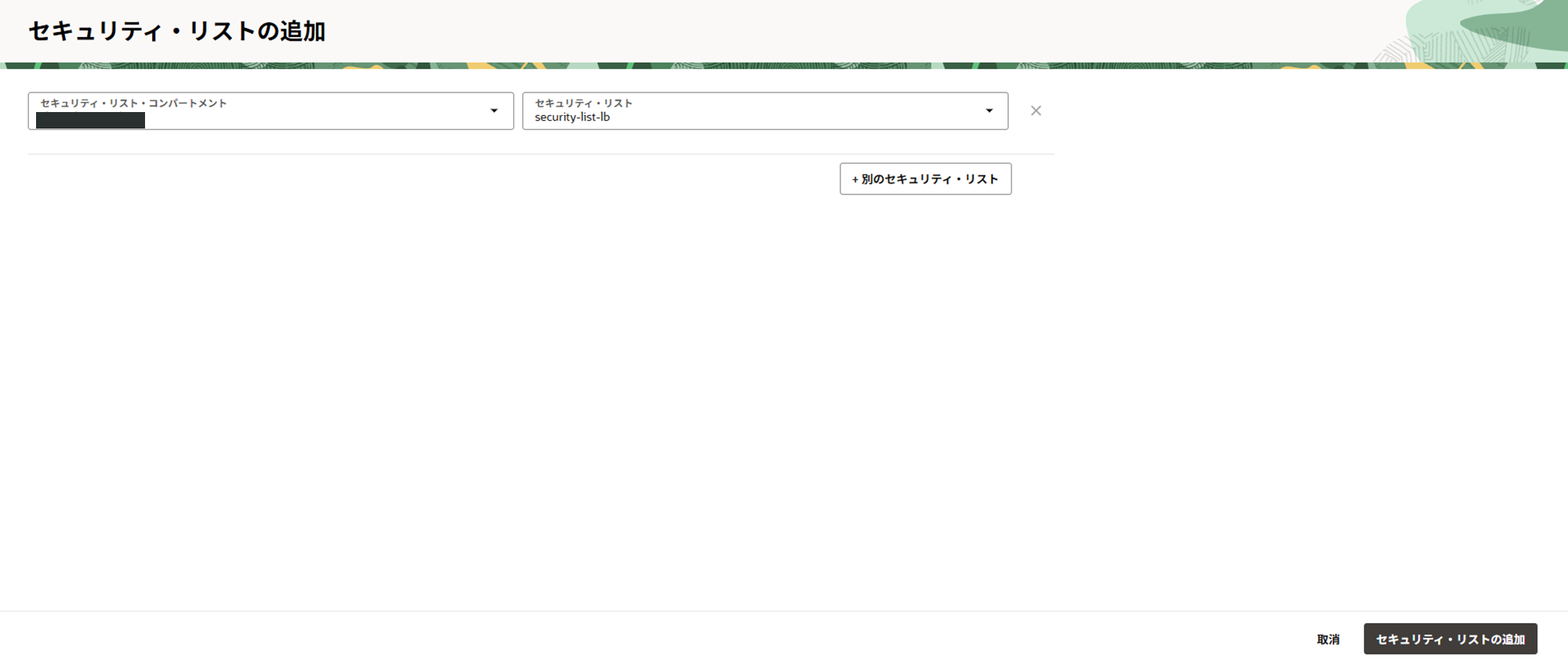Click 取消 to cancel
Image resolution: width=1568 pixels, height=670 pixels.
[1328, 639]
